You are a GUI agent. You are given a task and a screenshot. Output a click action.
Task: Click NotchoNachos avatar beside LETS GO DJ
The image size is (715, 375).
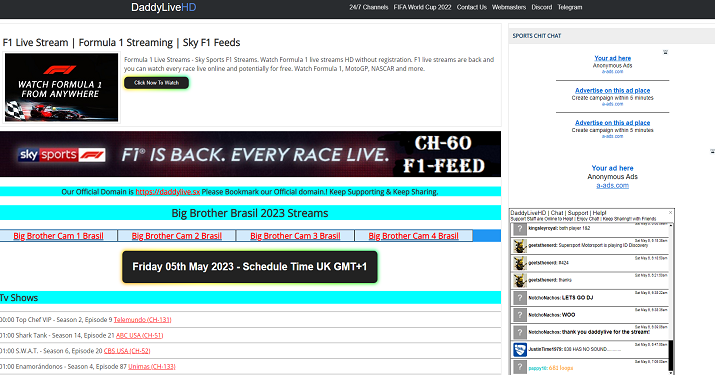519,298
